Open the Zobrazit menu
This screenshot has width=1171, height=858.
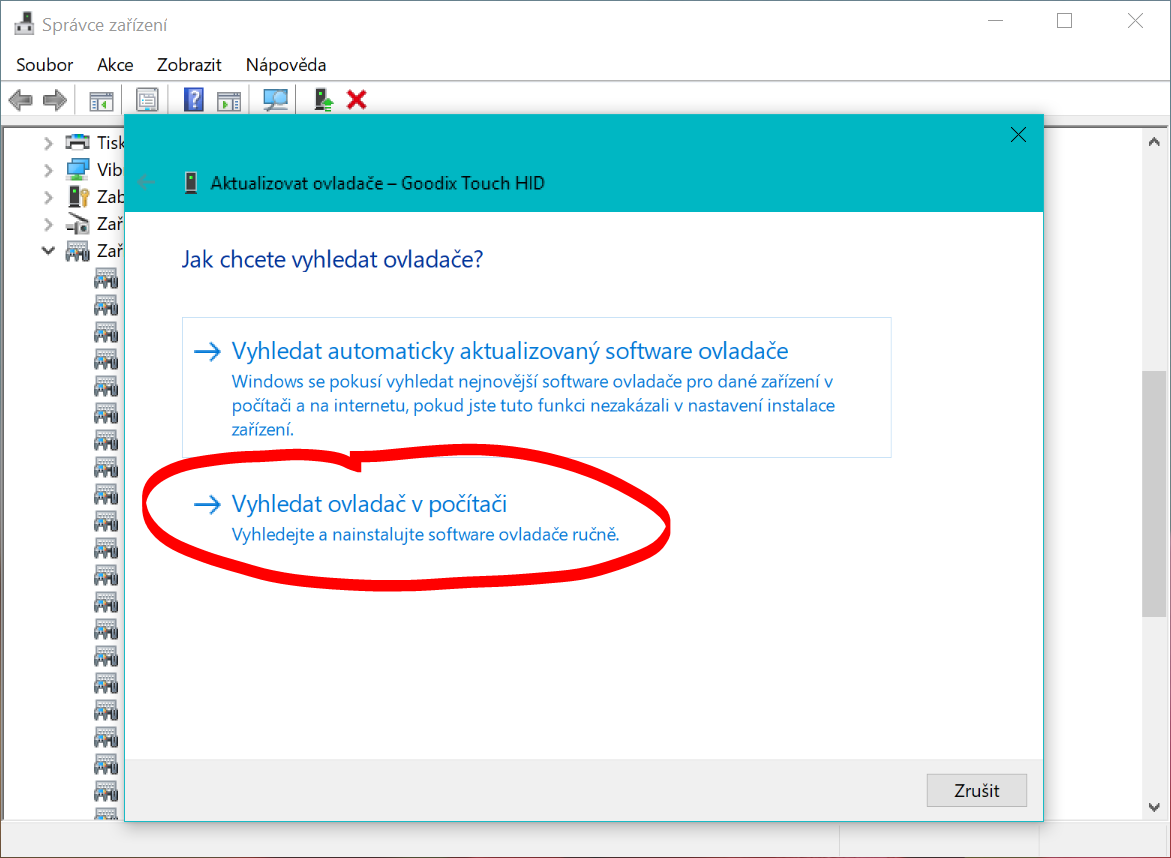189,65
